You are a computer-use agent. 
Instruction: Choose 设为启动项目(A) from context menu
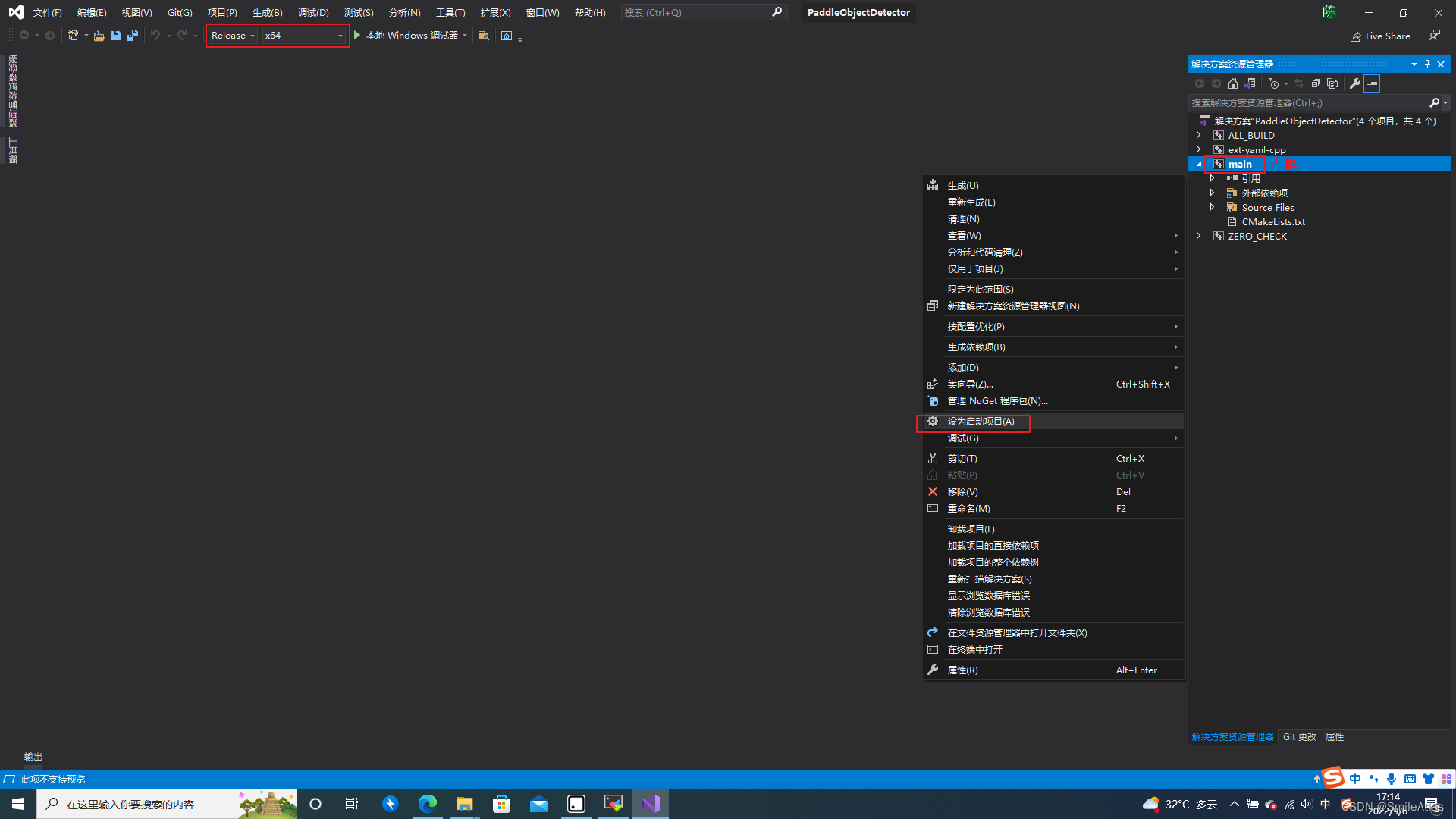pos(1053,421)
